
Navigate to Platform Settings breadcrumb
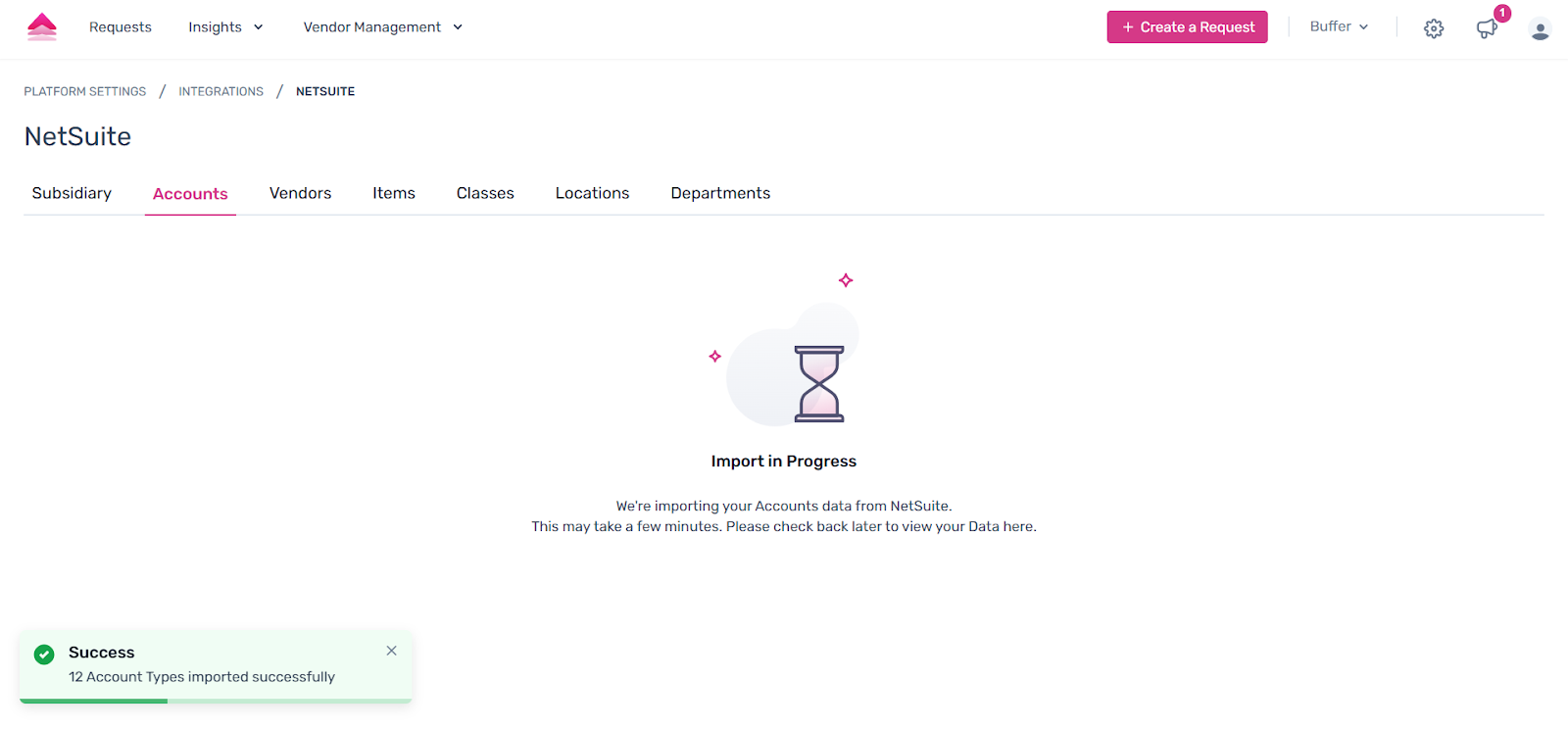85,91
